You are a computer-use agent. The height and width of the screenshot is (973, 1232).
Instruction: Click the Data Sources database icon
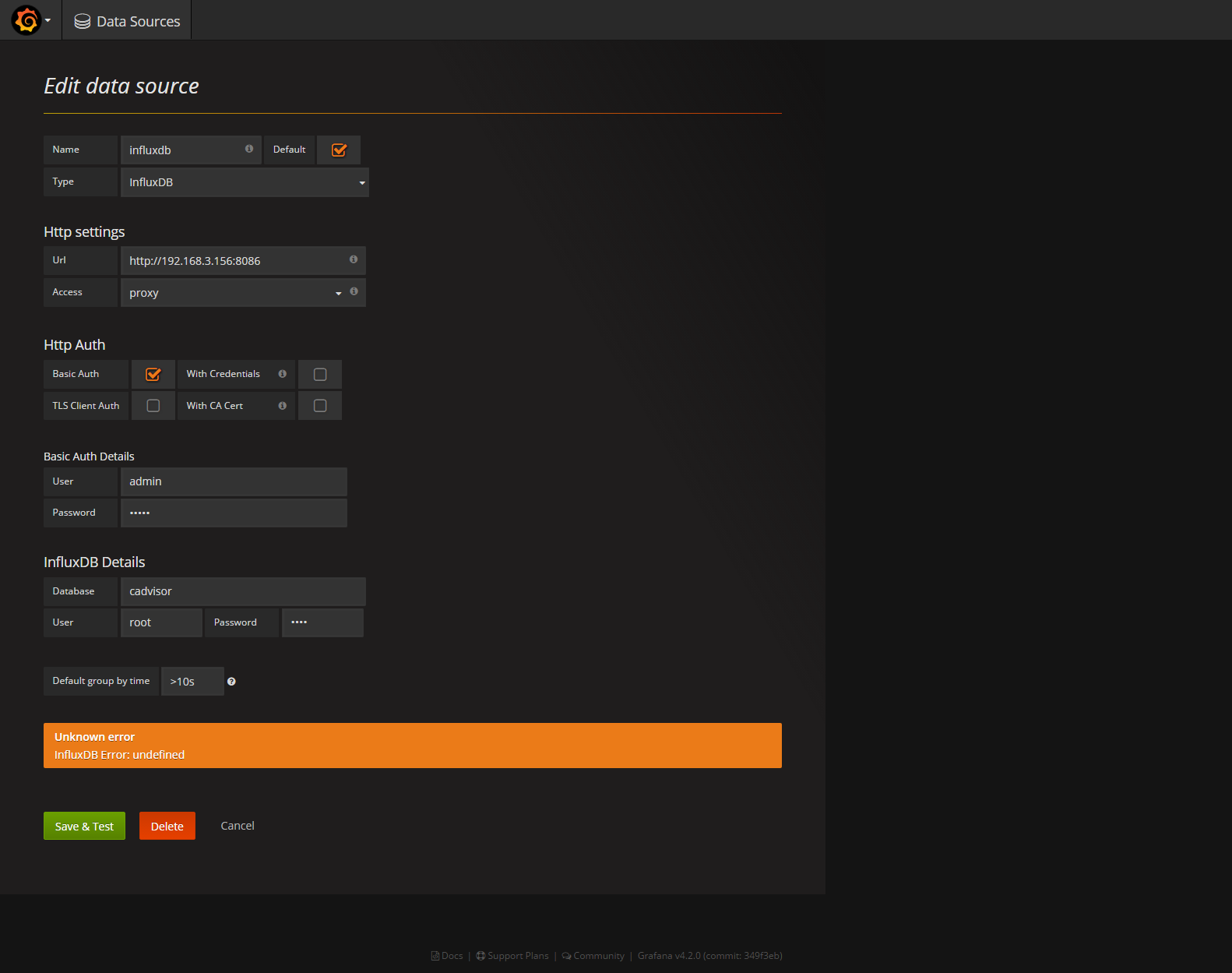coord(83,22)
